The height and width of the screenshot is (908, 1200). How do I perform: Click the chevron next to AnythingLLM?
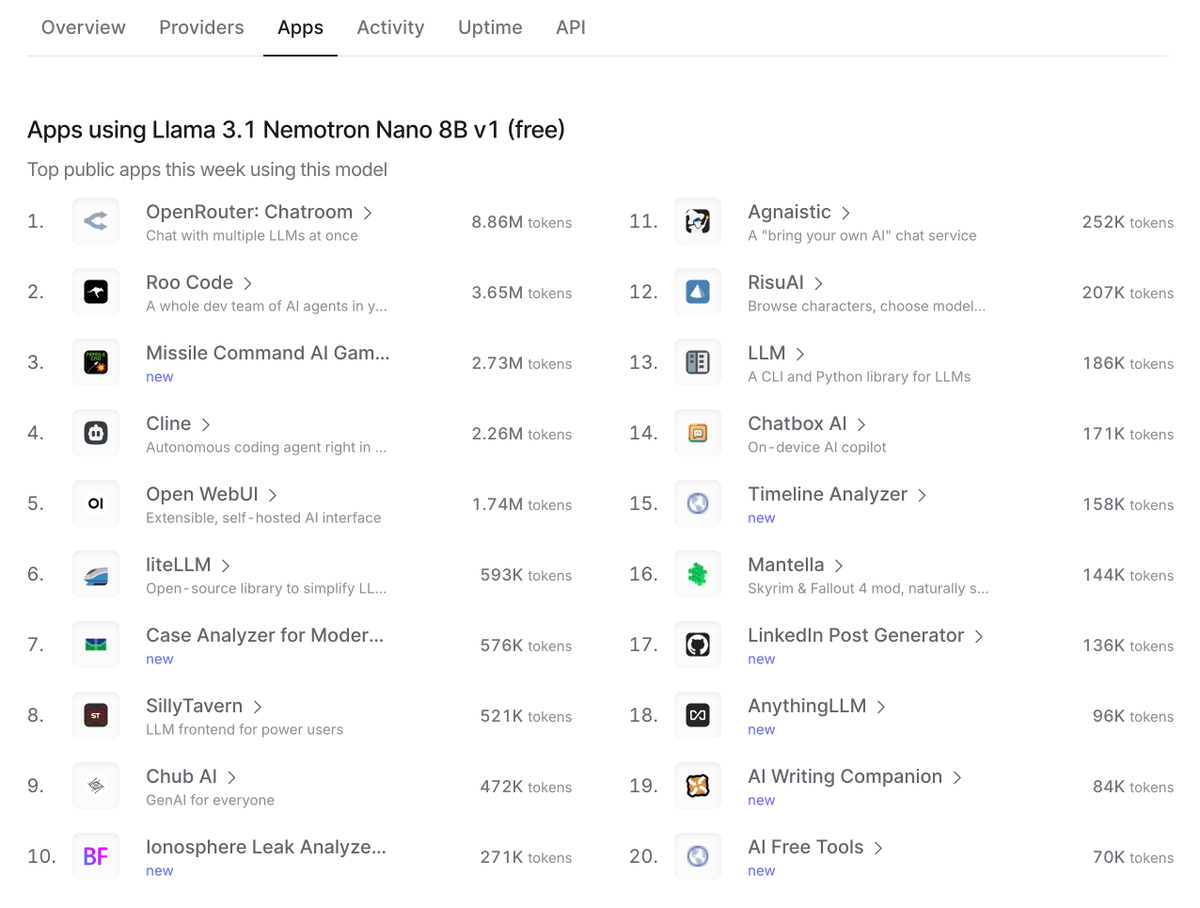pyautogui.click(x=881, y=707)
